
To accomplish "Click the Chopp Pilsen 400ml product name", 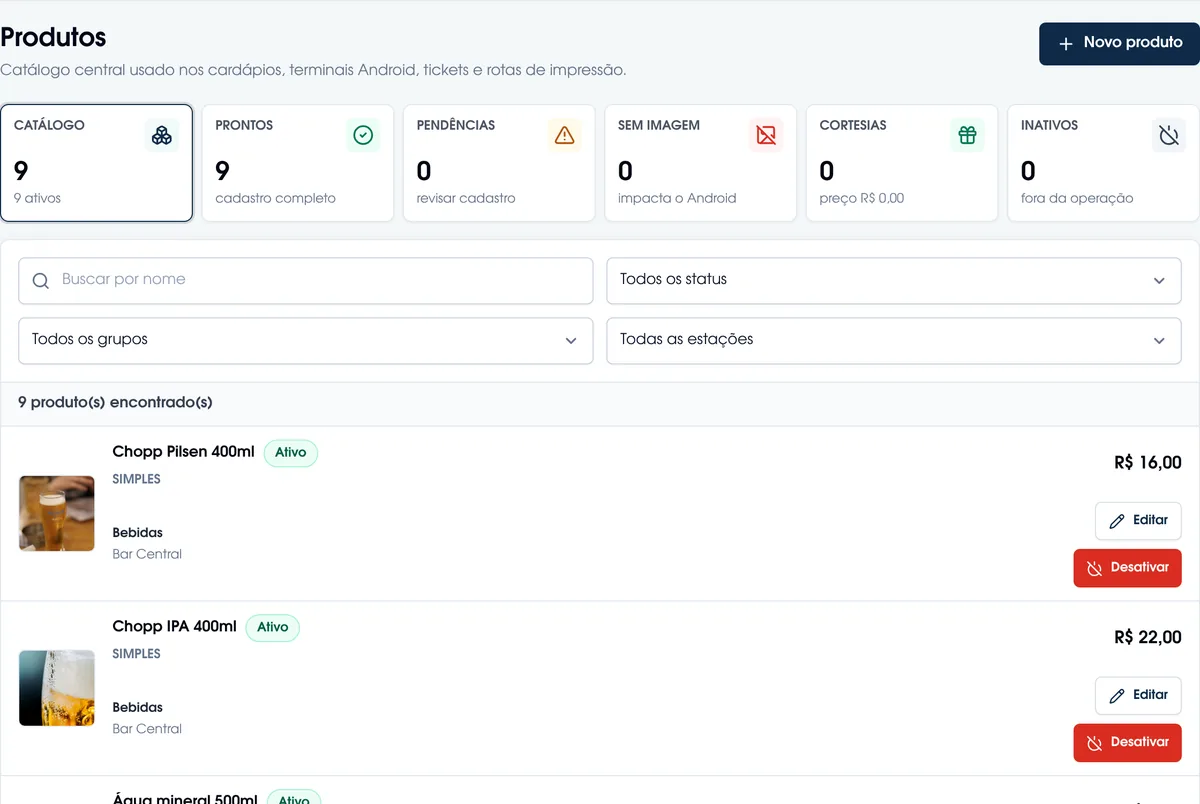I will point(184,452).
